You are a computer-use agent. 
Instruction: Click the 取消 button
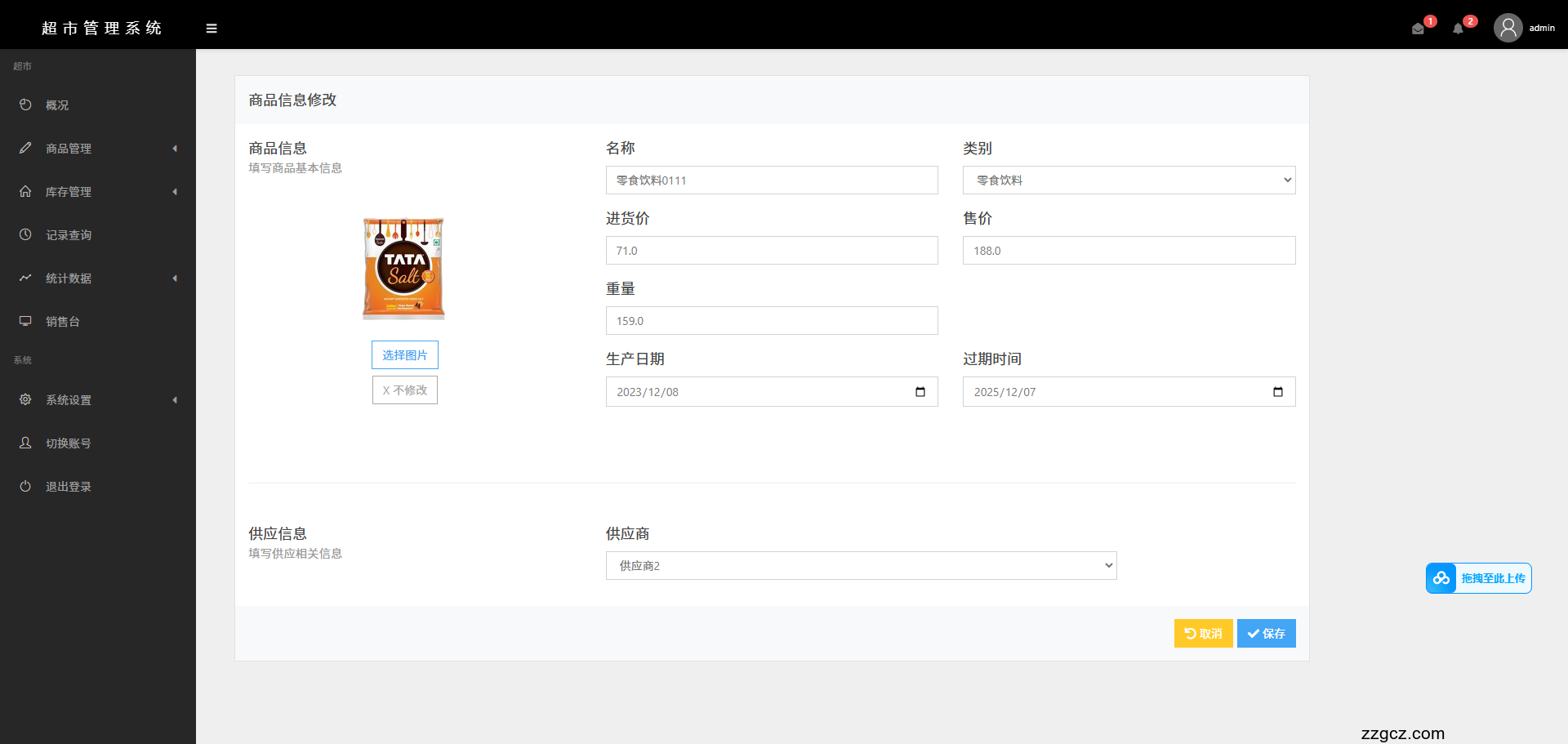tap(1203, 634)
